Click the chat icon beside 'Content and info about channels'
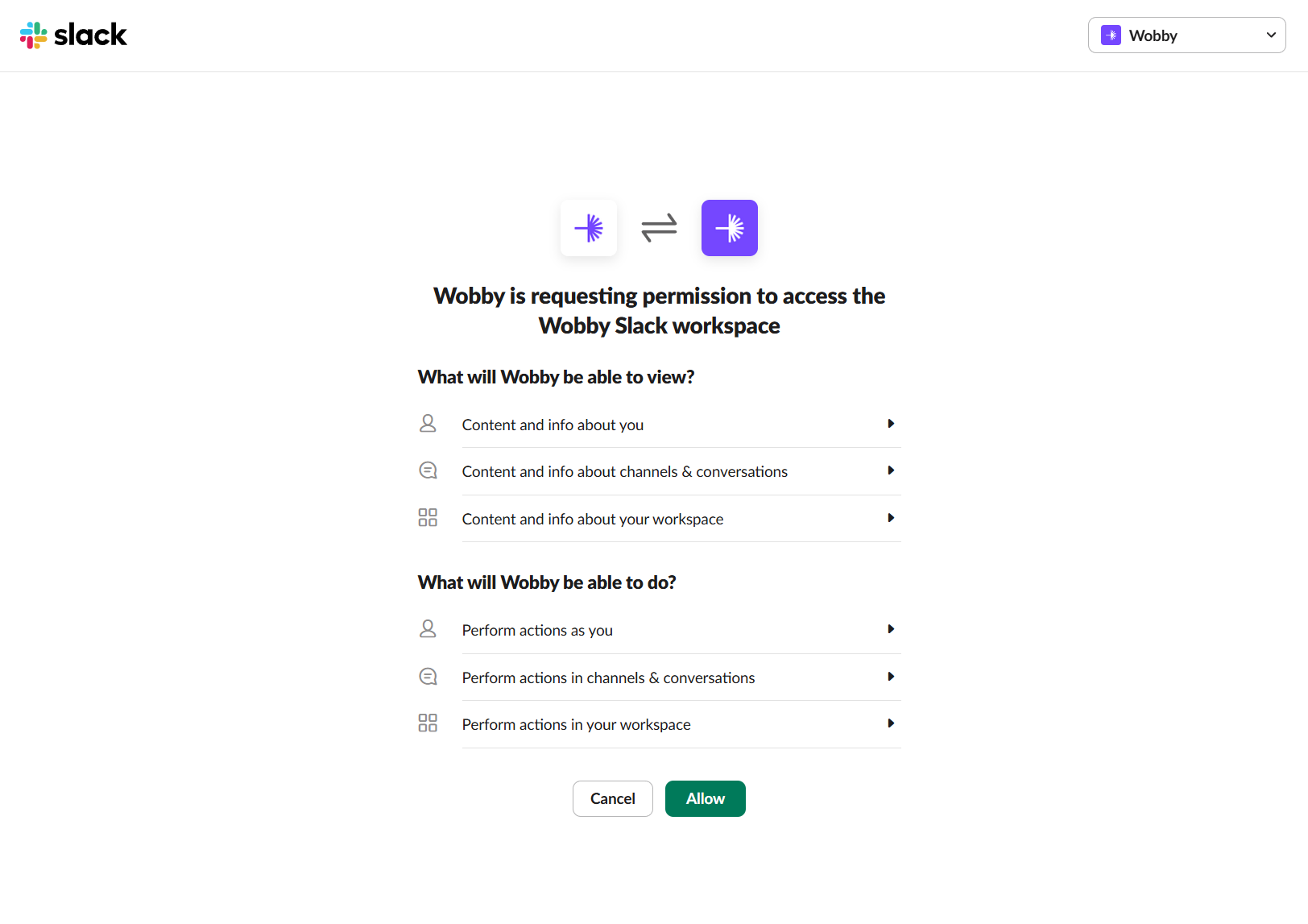The height and width of the screenshot is (924, 1308). 428,470
